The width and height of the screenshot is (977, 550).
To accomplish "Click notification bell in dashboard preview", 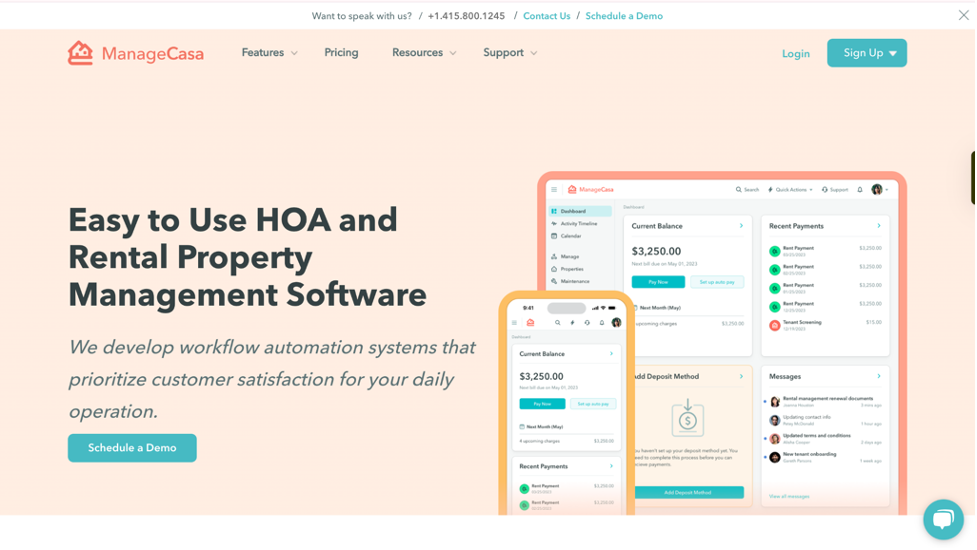I will [x=860, y=189].
